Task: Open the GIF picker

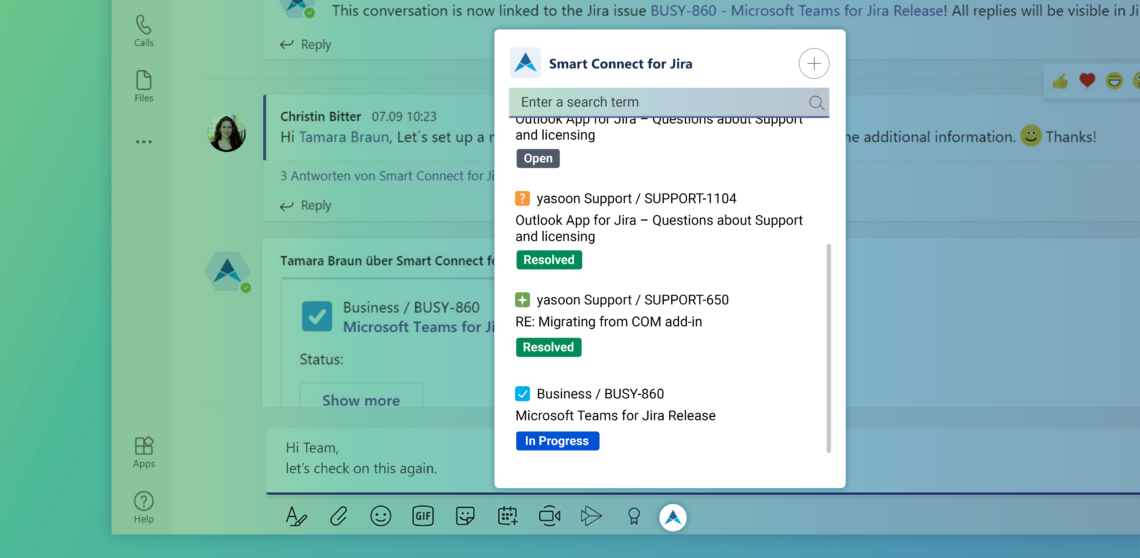Action: [x=422, y=517]
